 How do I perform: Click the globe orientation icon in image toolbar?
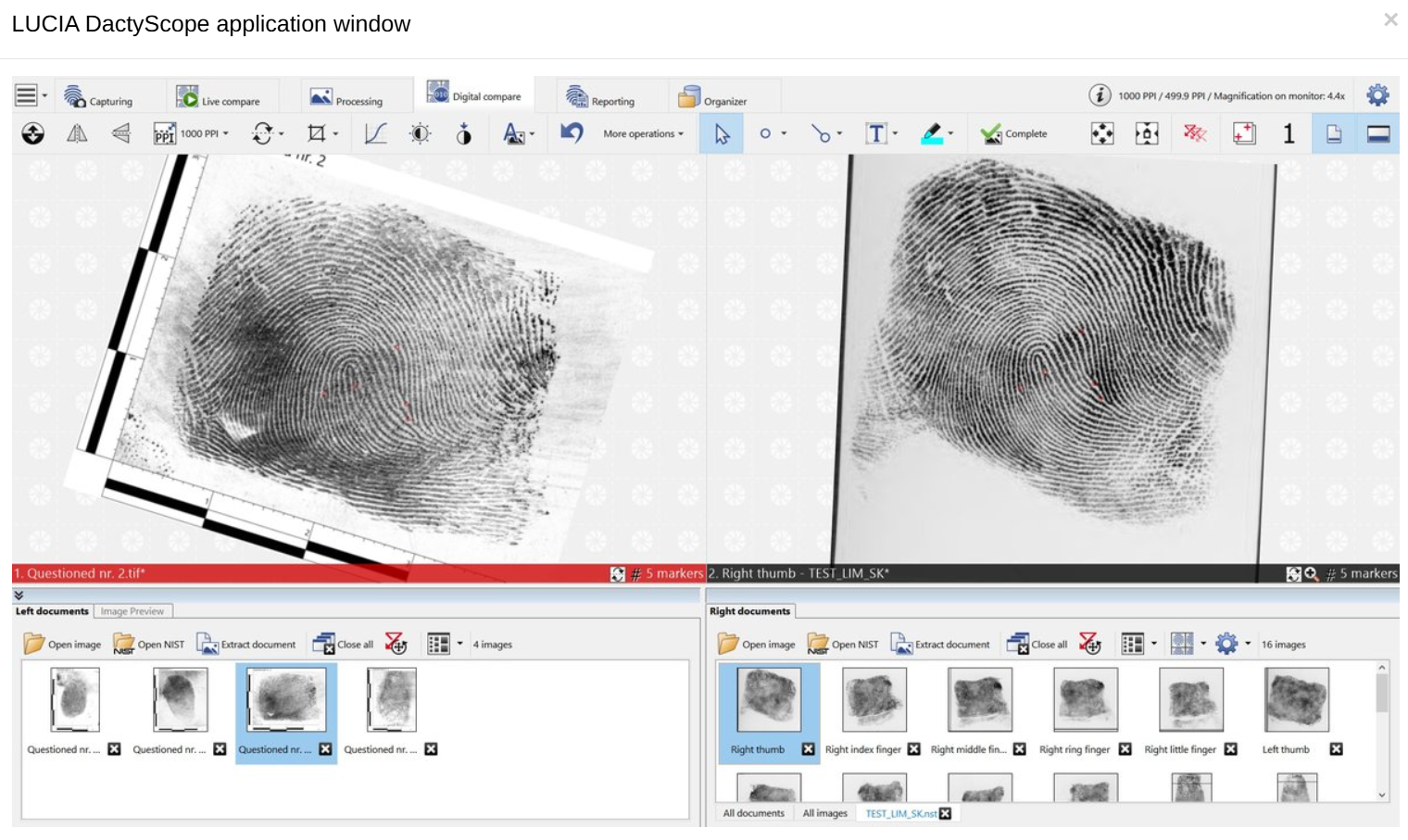point(33,133)
